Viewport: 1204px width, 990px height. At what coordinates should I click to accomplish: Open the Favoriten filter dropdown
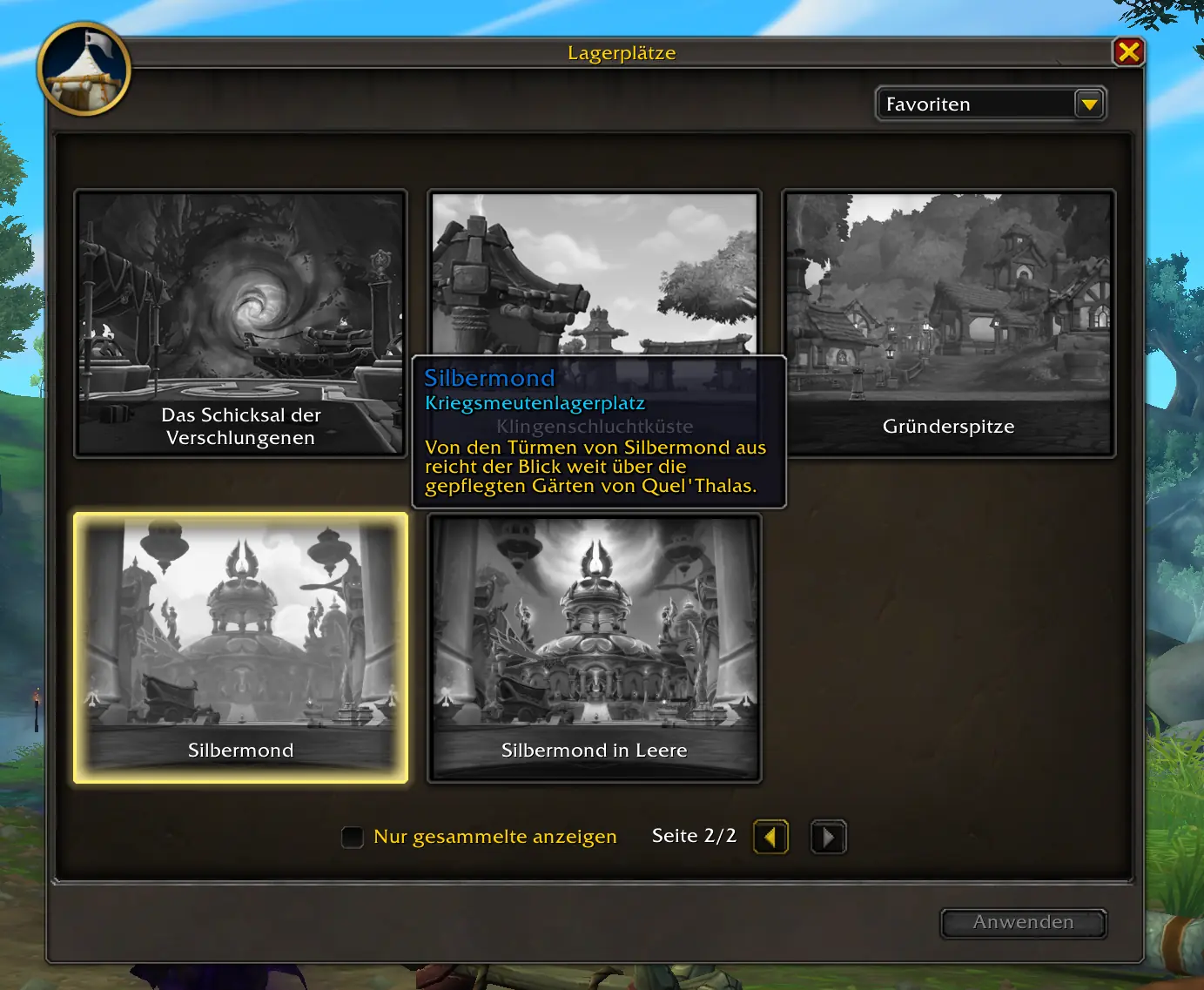990,104
